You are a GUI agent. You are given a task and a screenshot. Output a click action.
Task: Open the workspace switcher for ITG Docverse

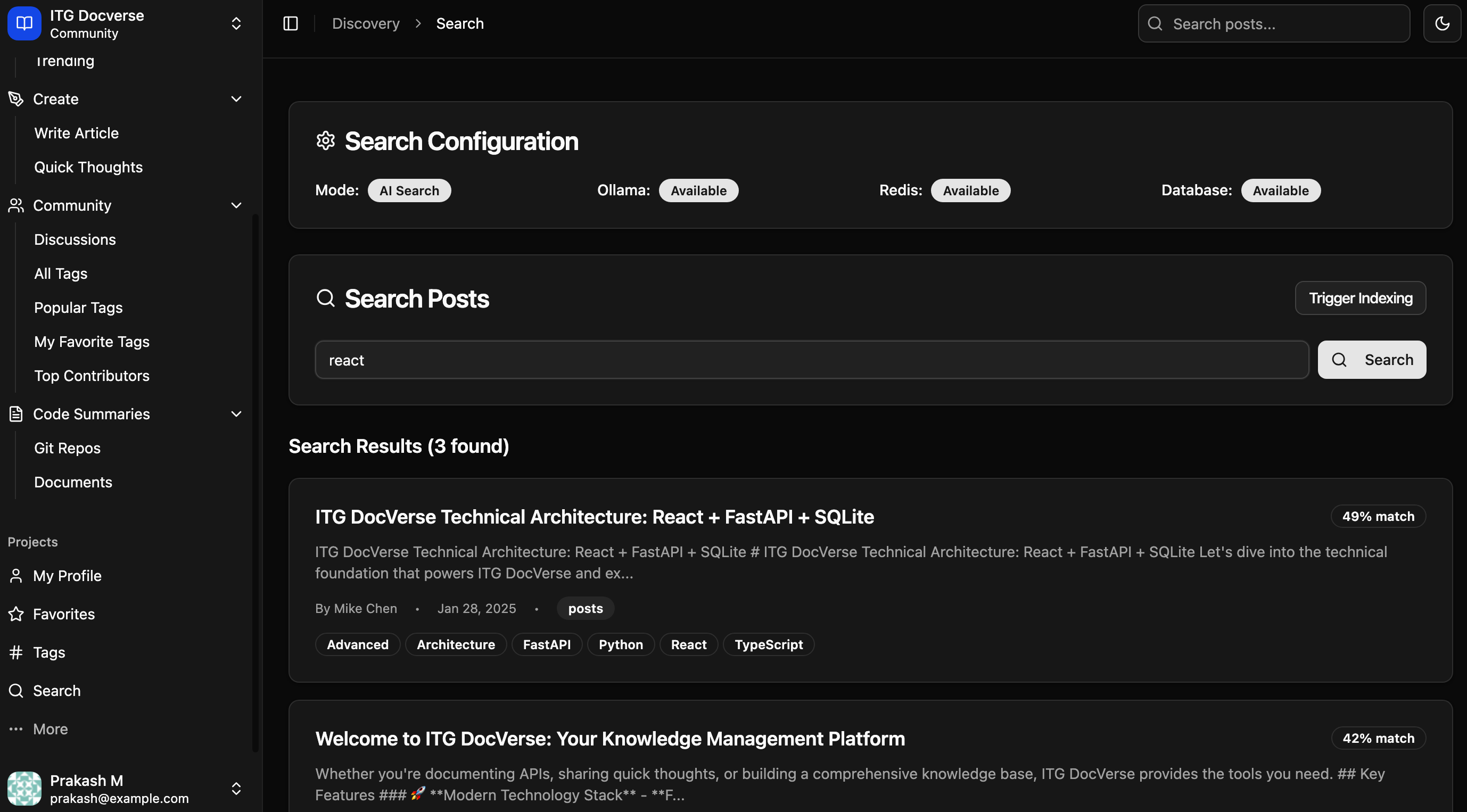(236, 23)
